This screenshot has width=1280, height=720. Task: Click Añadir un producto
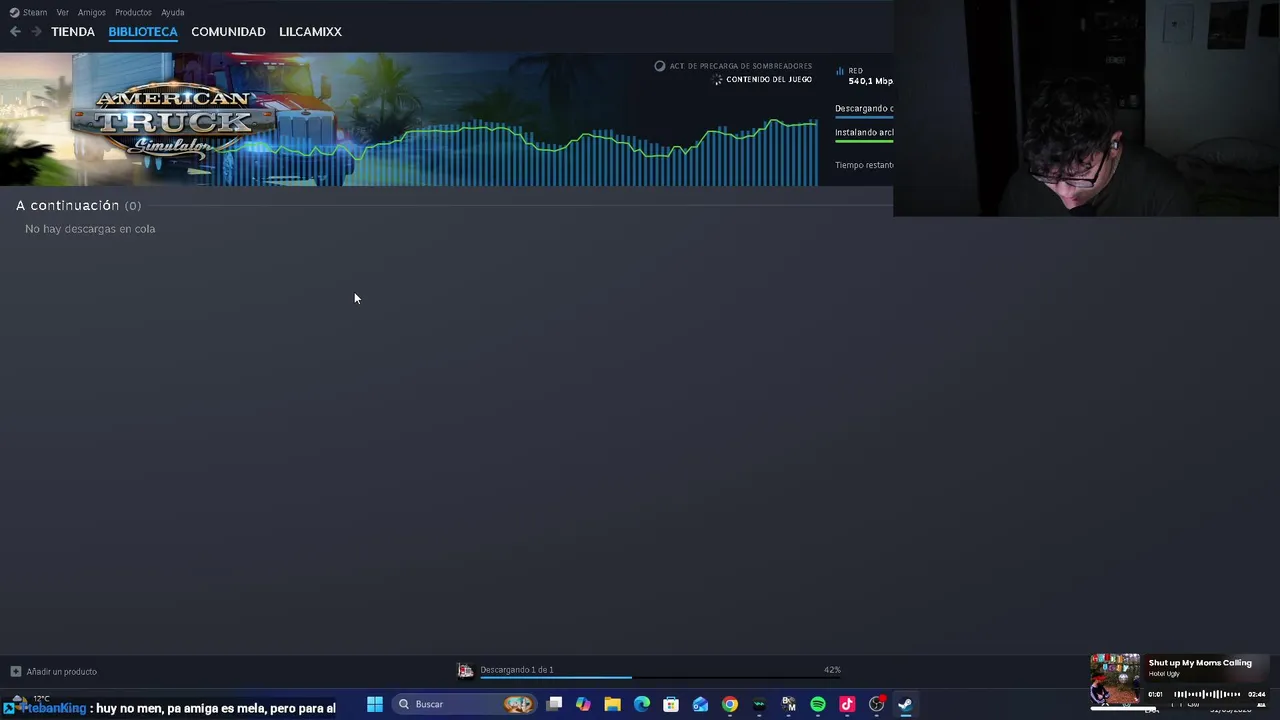(x=62, y=671)
